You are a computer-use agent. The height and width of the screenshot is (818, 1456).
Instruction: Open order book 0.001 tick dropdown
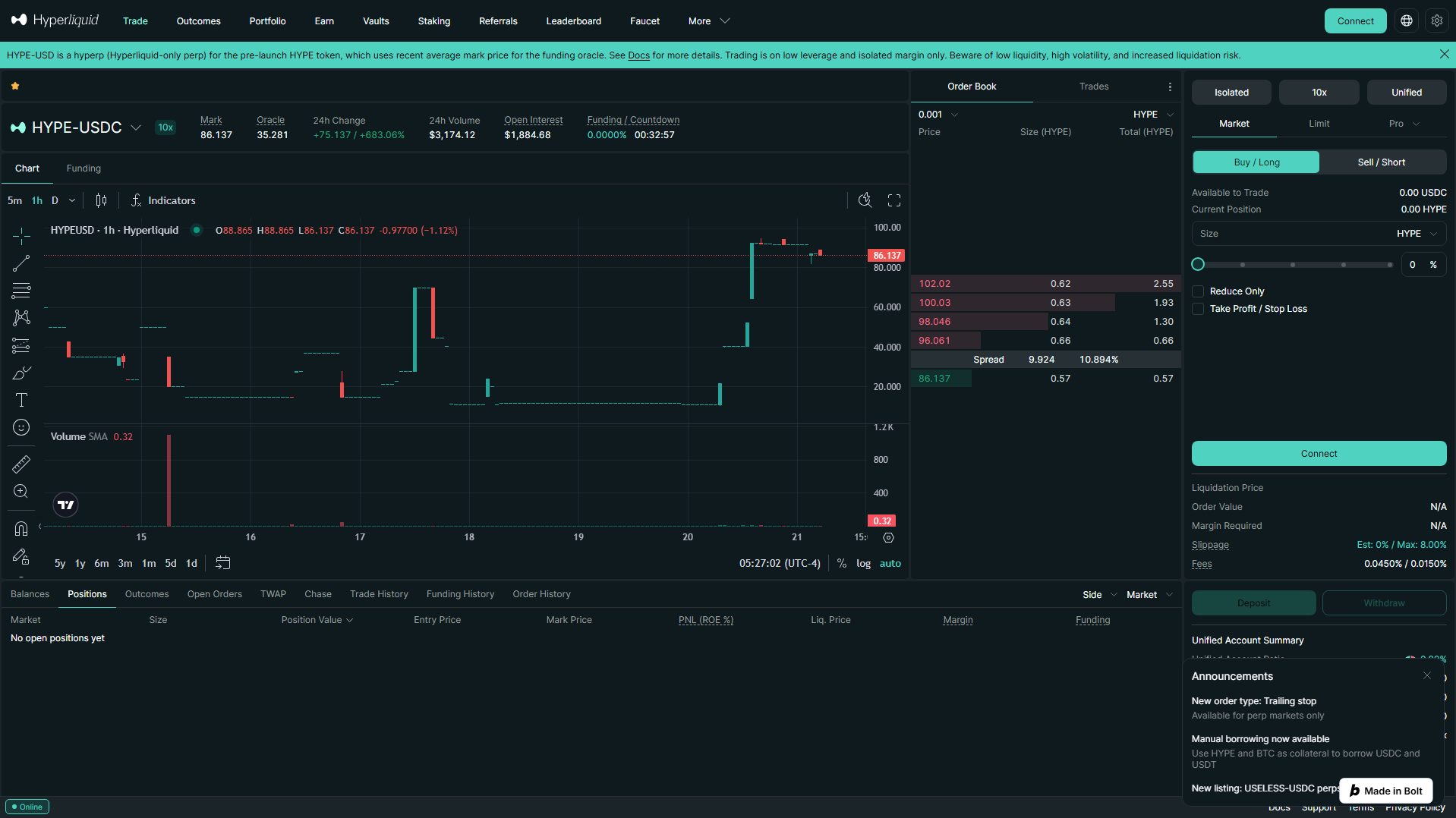click(x=938, y=115)
